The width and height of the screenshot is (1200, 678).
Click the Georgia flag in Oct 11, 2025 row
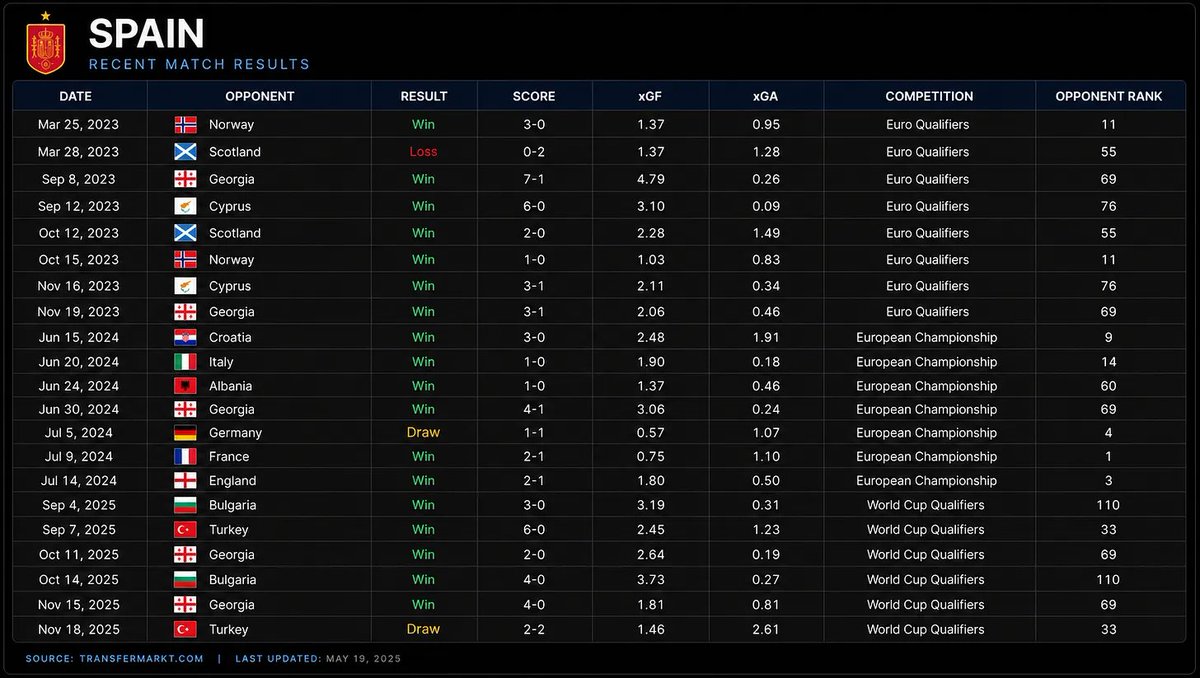[x=186, y=555]
